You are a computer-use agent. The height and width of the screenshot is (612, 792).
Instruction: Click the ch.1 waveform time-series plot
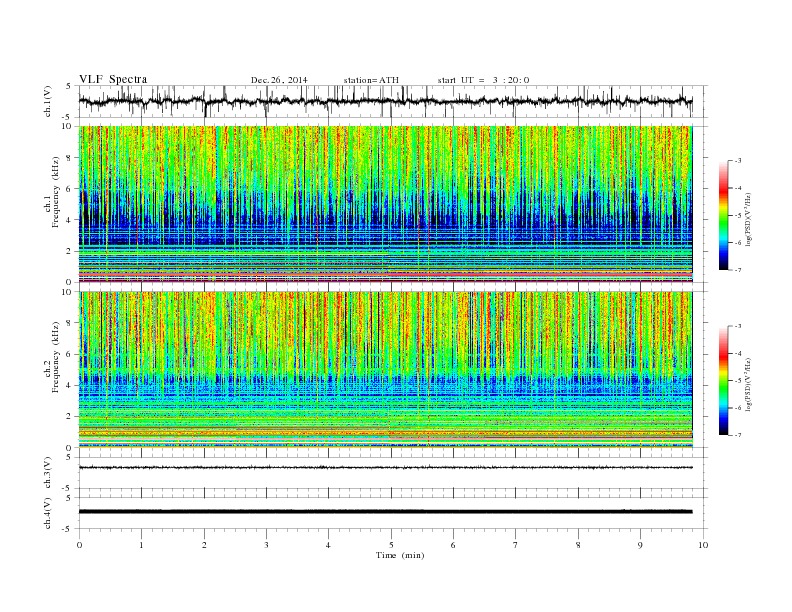tap(392, 101)
